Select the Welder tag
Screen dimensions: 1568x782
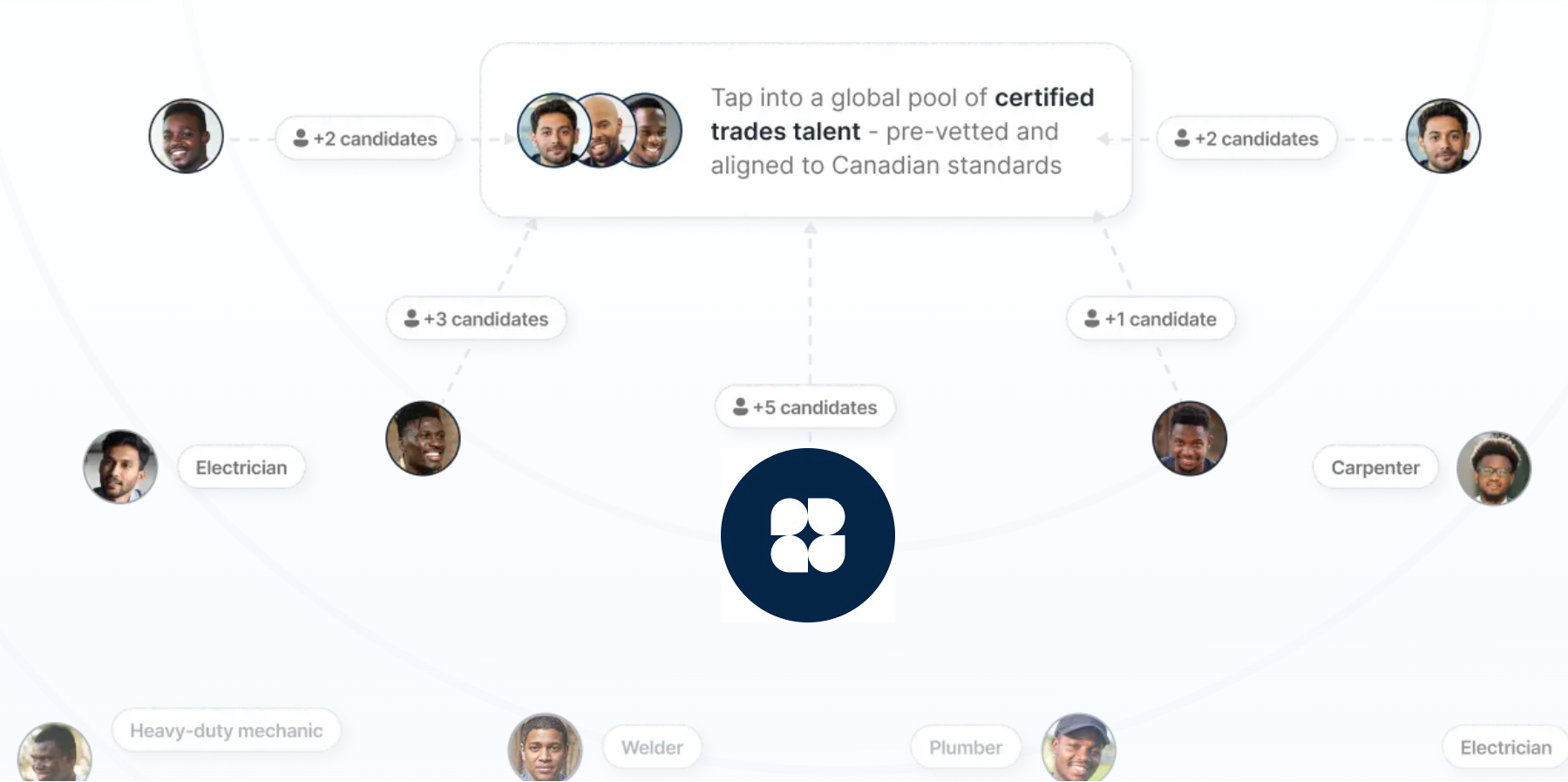tap(651, 747)
